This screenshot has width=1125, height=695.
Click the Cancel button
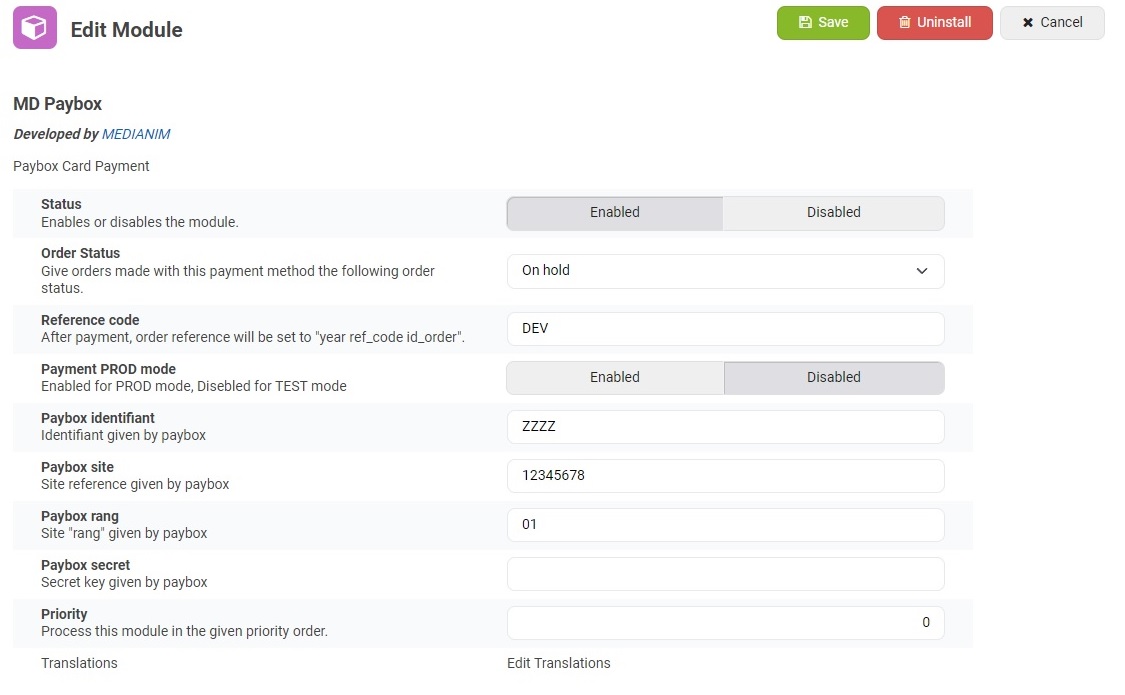click(x=1052, y=23)
